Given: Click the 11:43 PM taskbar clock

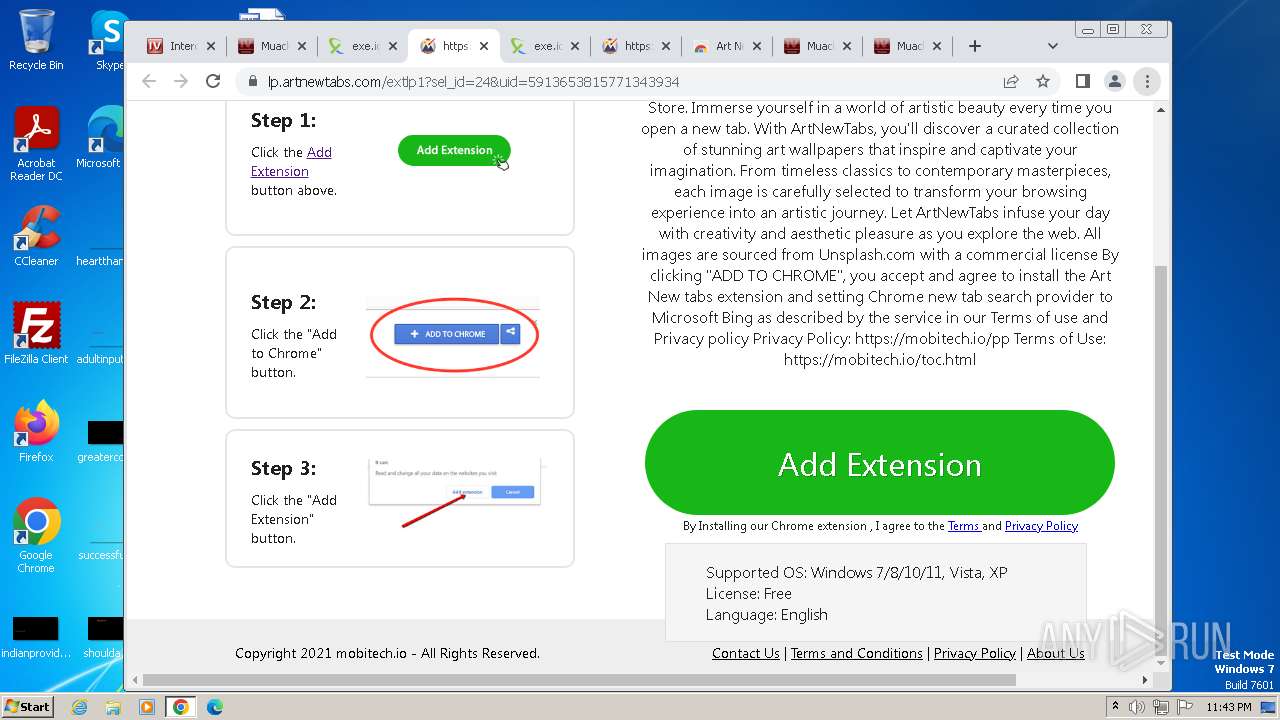Looking at the screenshot, I should tap(1228, 707).
